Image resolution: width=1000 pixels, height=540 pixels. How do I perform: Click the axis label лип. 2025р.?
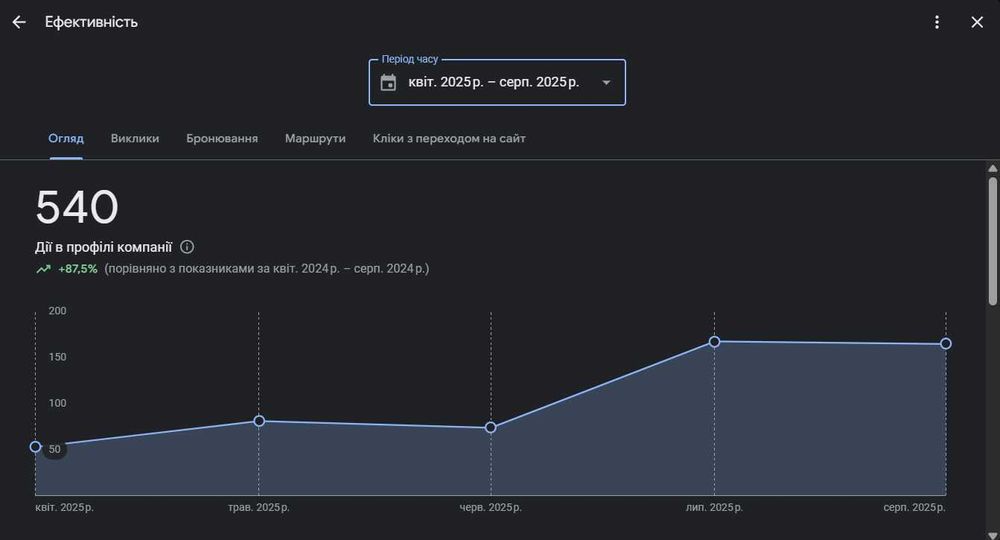click(x=714, y=507)
